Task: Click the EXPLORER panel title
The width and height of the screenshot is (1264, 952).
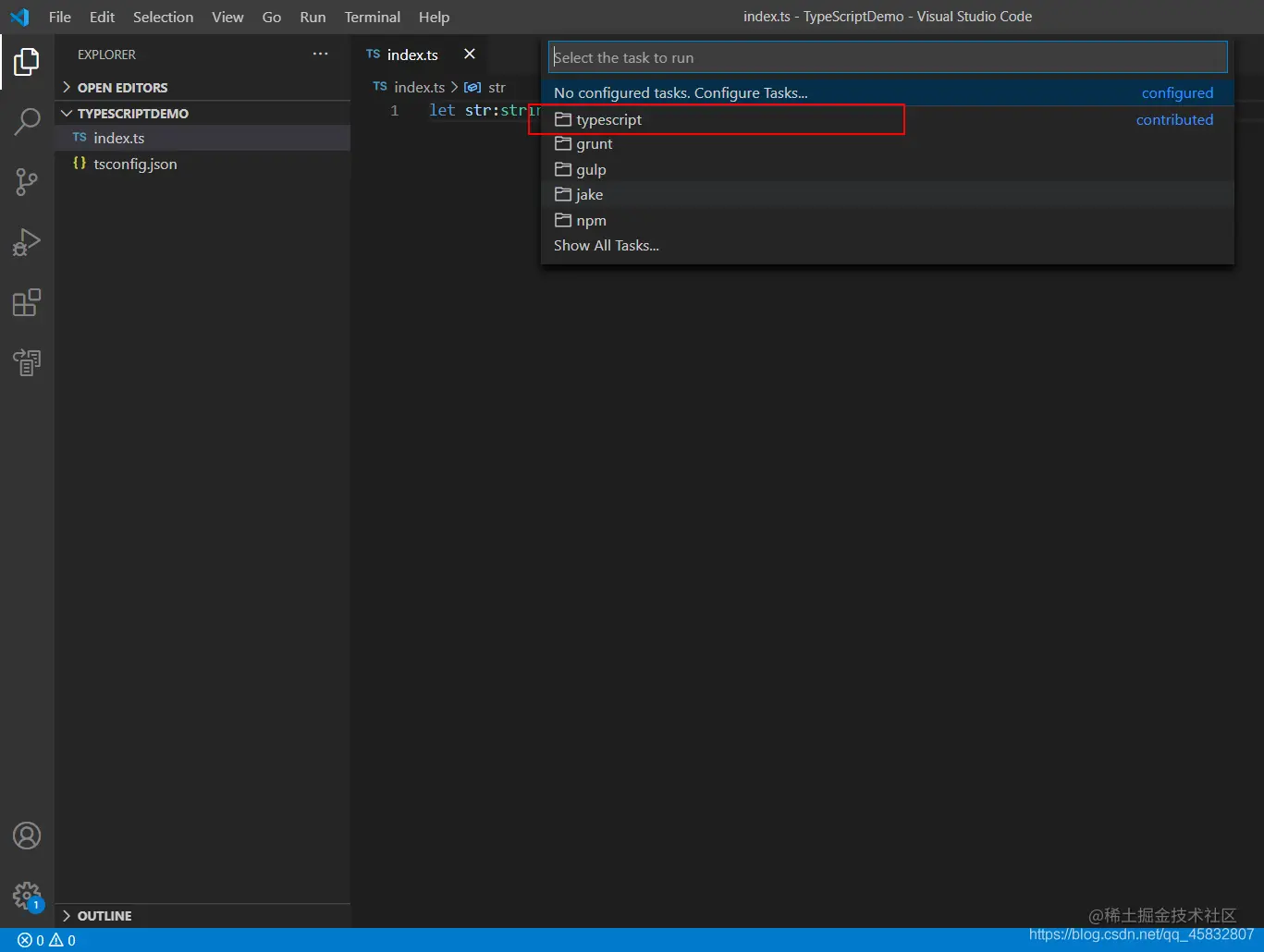Action: [106, 55]
